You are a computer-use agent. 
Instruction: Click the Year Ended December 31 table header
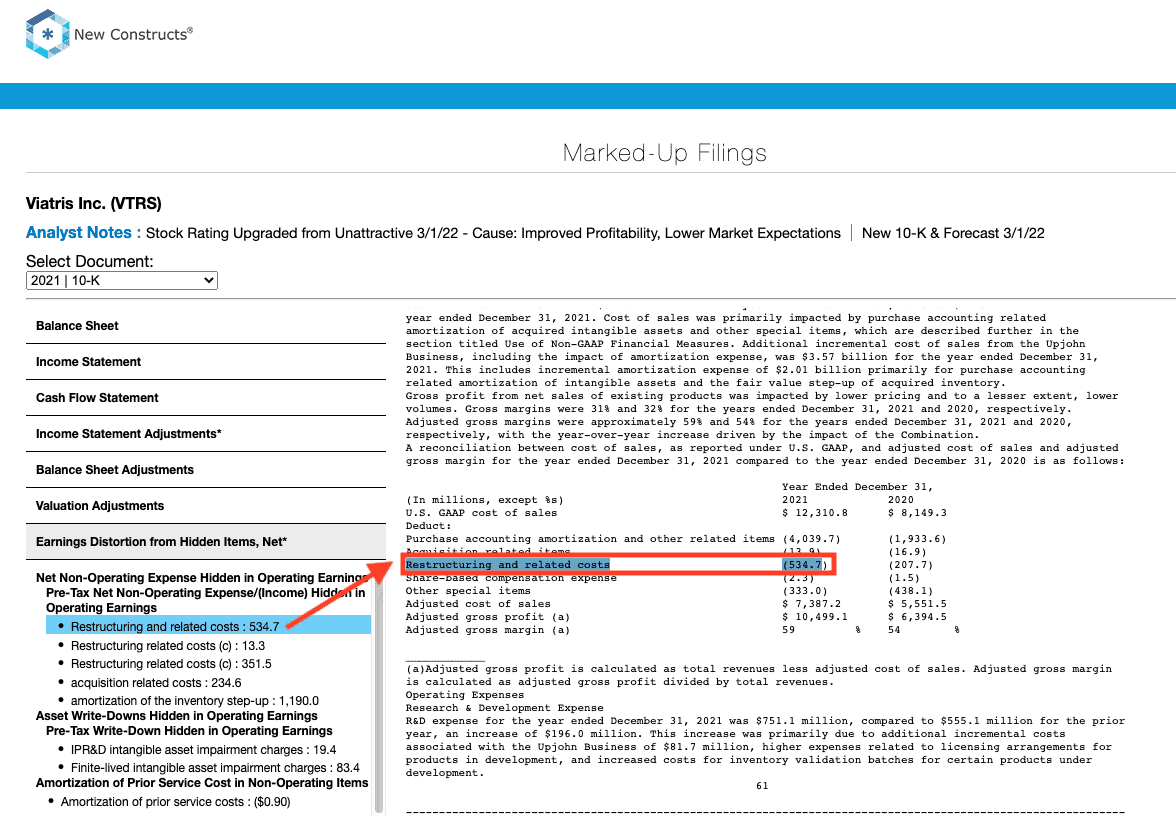point(858,487)
